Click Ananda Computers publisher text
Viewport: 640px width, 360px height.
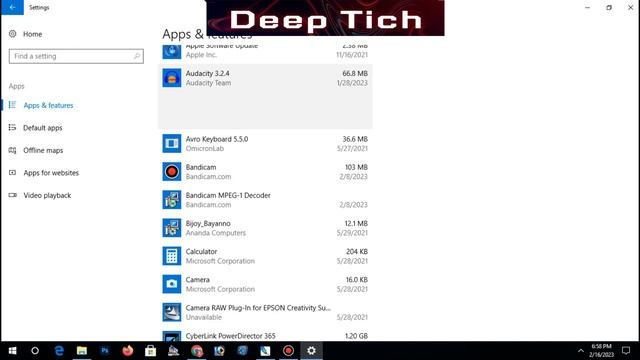point(216,233)
